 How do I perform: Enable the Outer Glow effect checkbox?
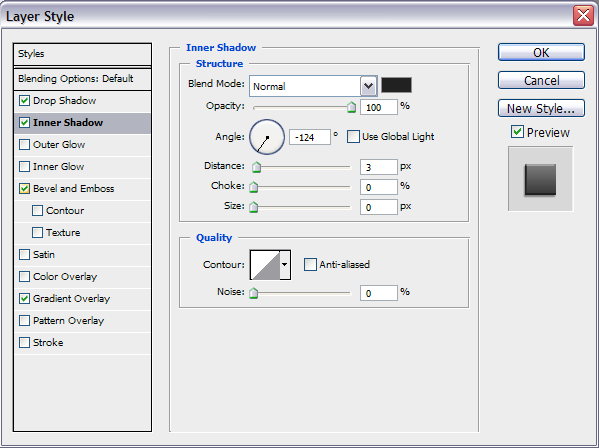(x=24, y=145)
